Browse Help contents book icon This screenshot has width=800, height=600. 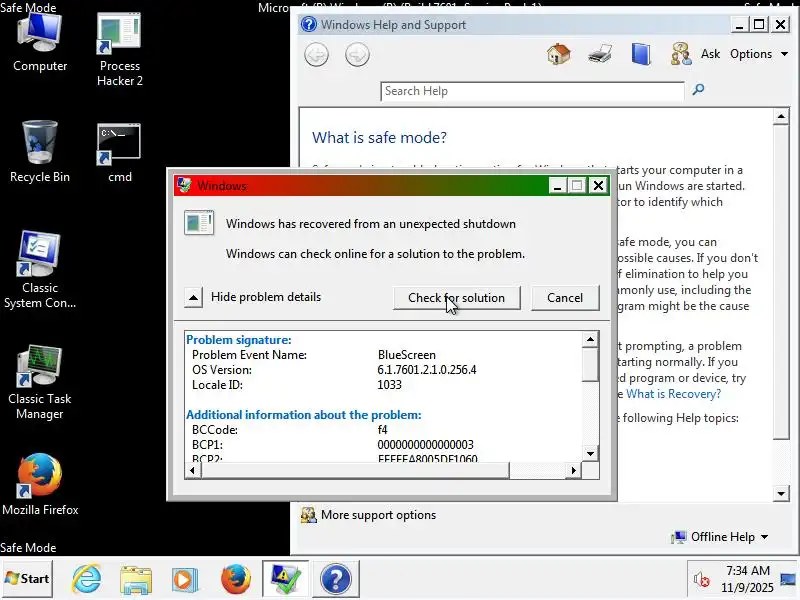[641, 54]
